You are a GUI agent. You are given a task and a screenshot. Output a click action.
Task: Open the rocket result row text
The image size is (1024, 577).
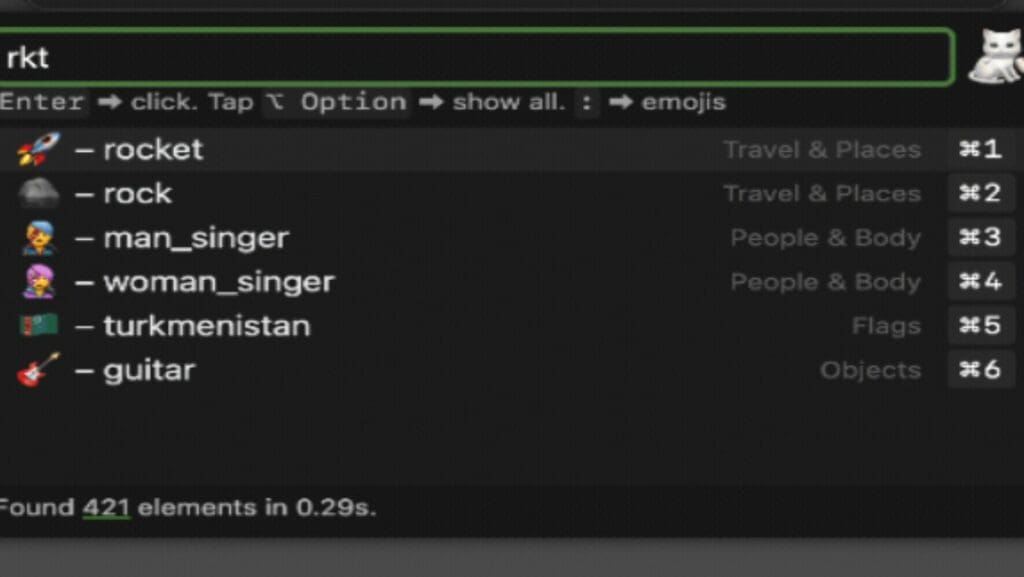(153, 149)
